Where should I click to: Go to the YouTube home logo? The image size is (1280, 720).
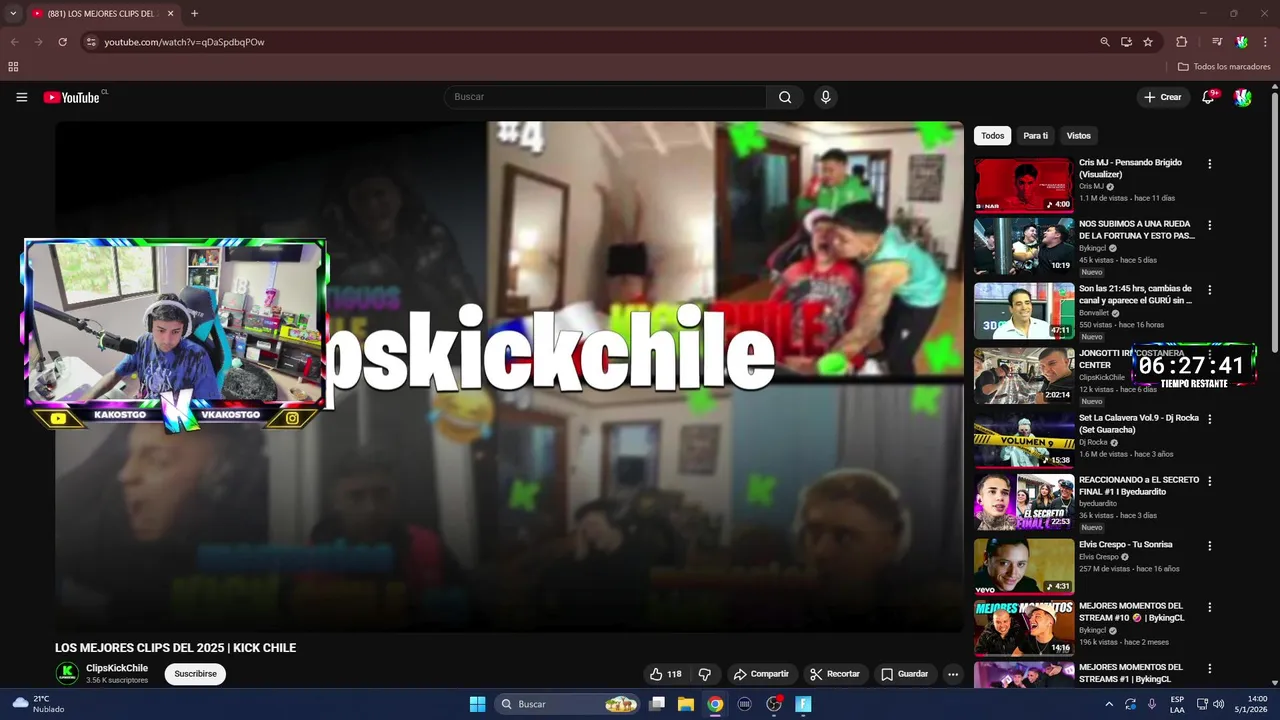click(71, 97)
